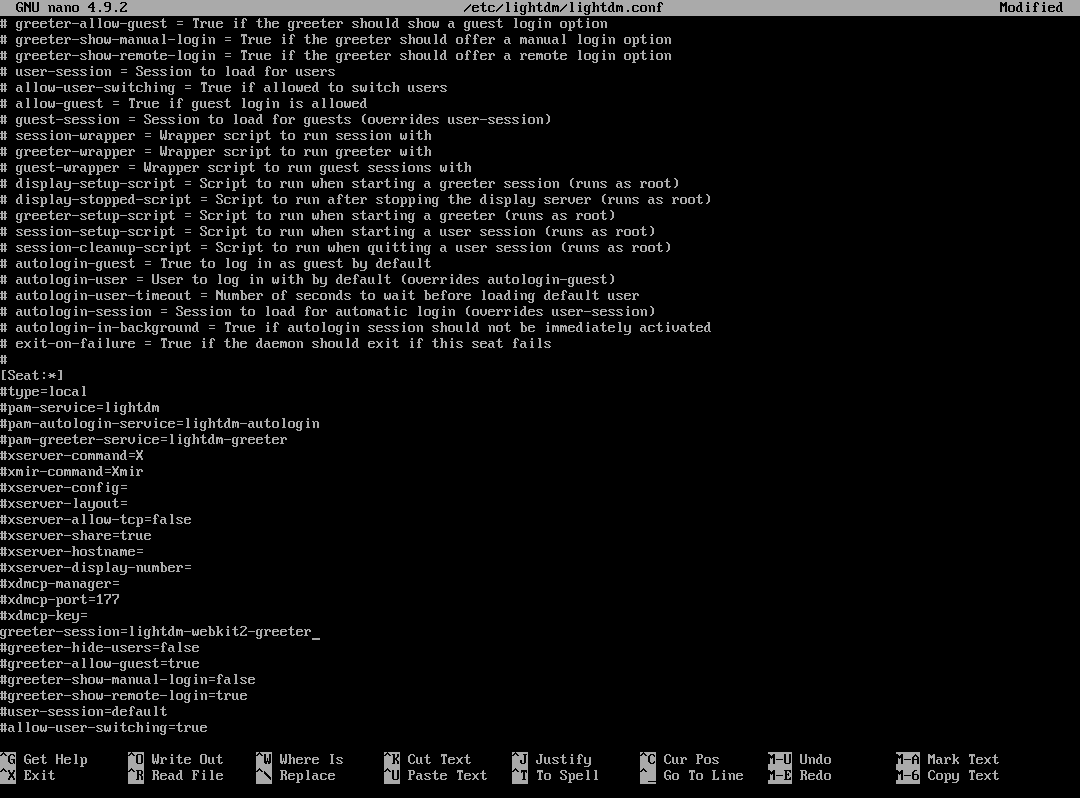This screenshot has width=1080, height=798.
Task: Click the autologin-guest comment line
Action: [216, 263]
